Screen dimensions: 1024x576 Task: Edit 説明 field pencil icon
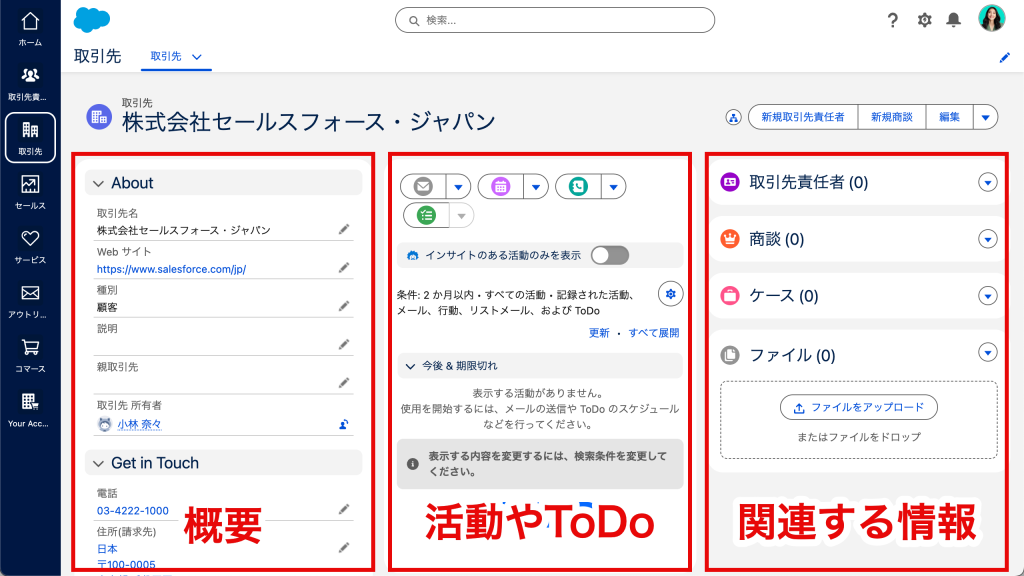tap(344, 345)
